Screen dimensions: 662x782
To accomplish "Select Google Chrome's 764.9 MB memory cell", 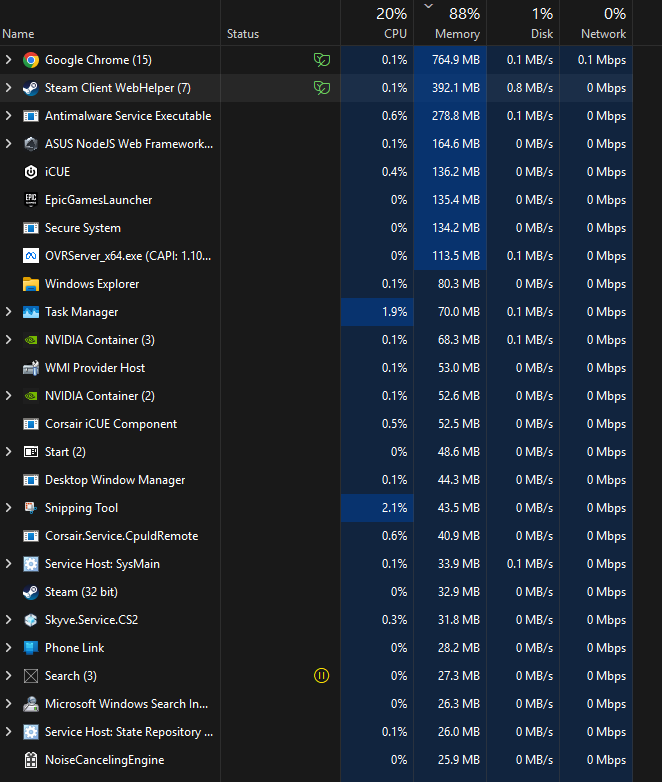I will [450, 60].
